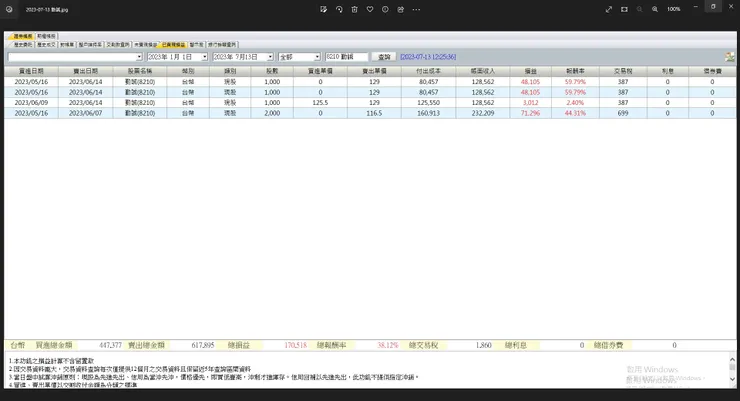The height and width of the screenshot is (401, 740).
Task: Click cost cell 160,913
Action: pos(429,113)
